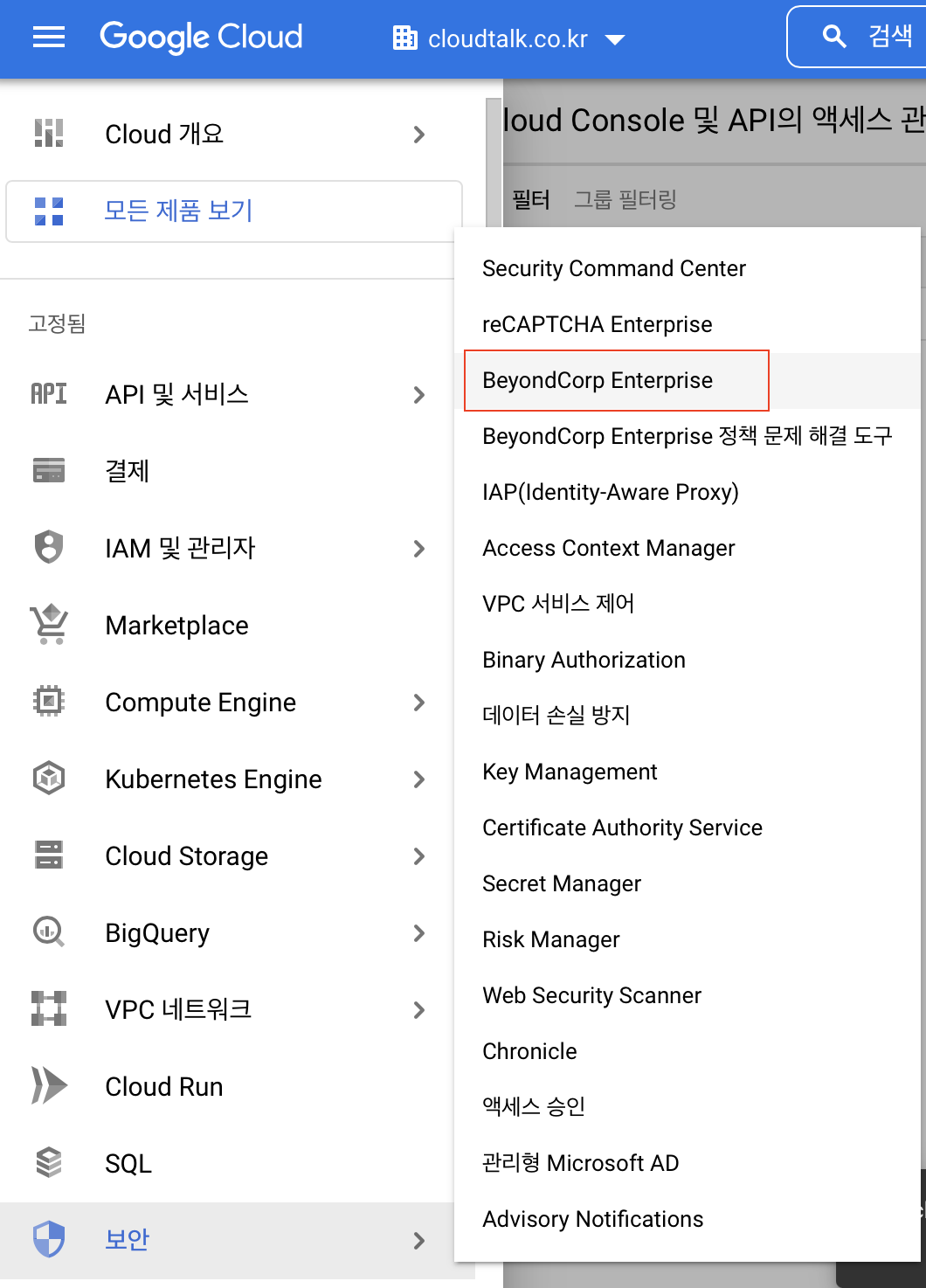Viewport: 926px width, 1288px height.
Task: Select IAP(Identity-Aware Proxy)
Action: click(688, 492)
